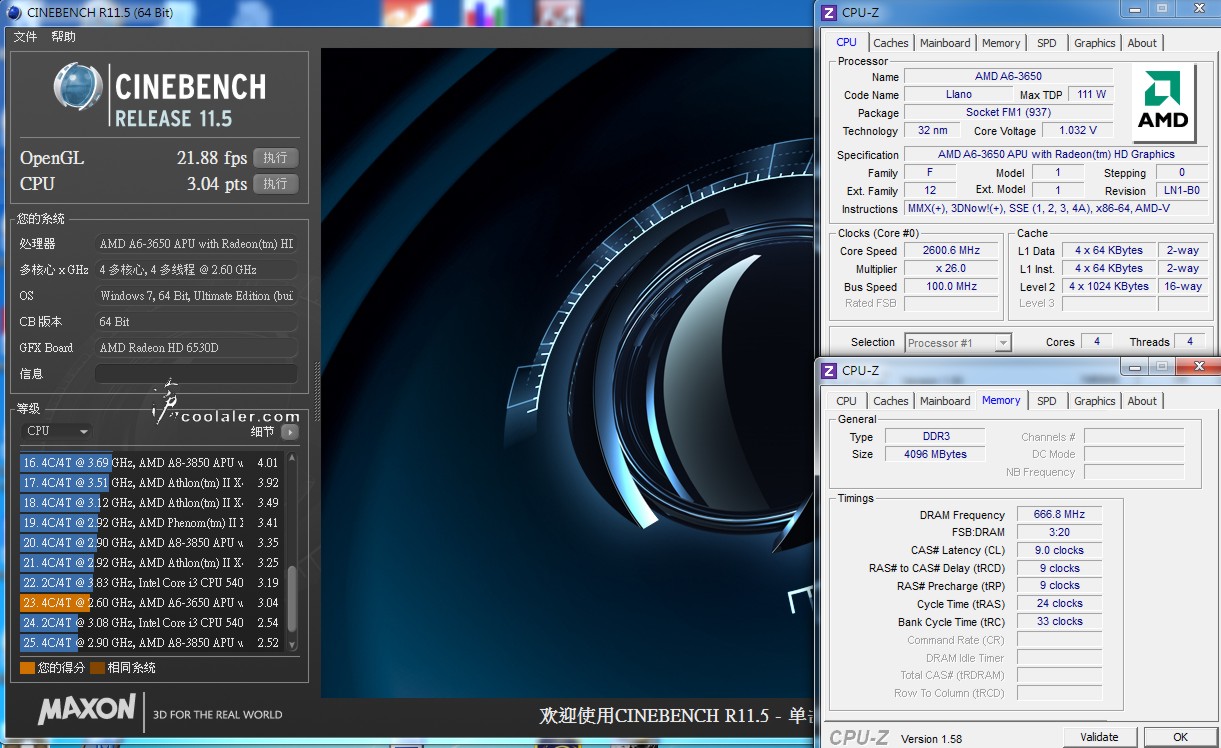
Task: Select ranking row 22 Intel Core i3 3.19
Action: tap(150, 583)
